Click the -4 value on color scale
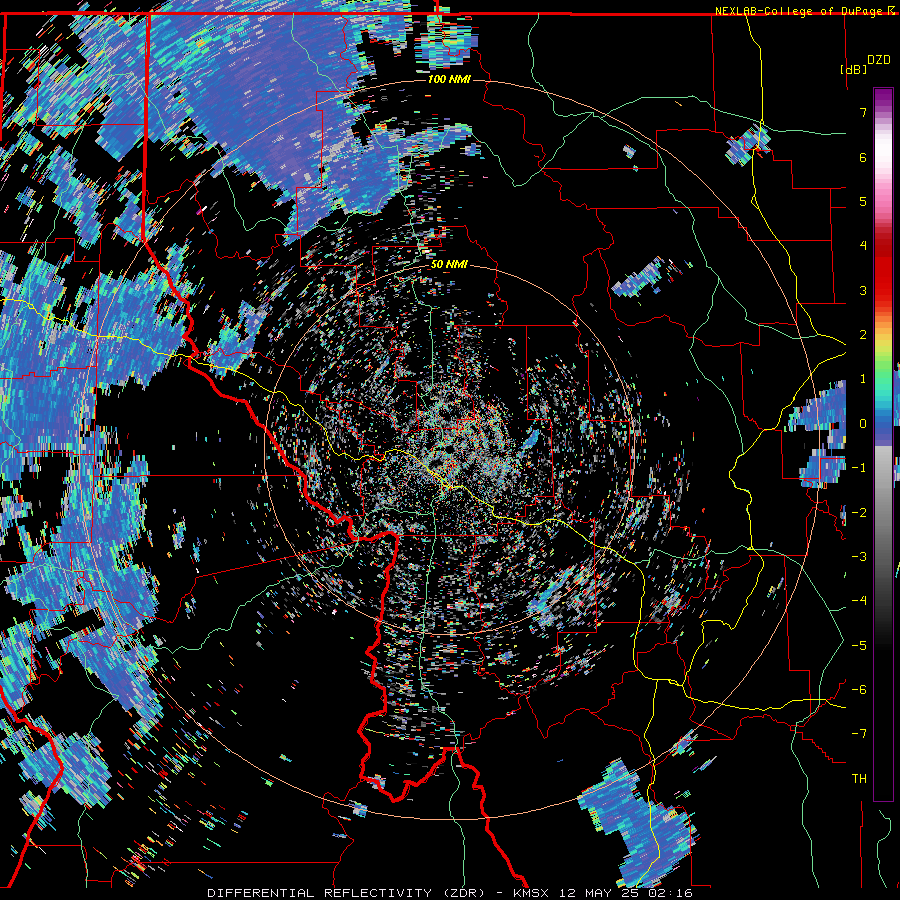The height and width of the screenshot is (900, 900). [x=859, y=600]
